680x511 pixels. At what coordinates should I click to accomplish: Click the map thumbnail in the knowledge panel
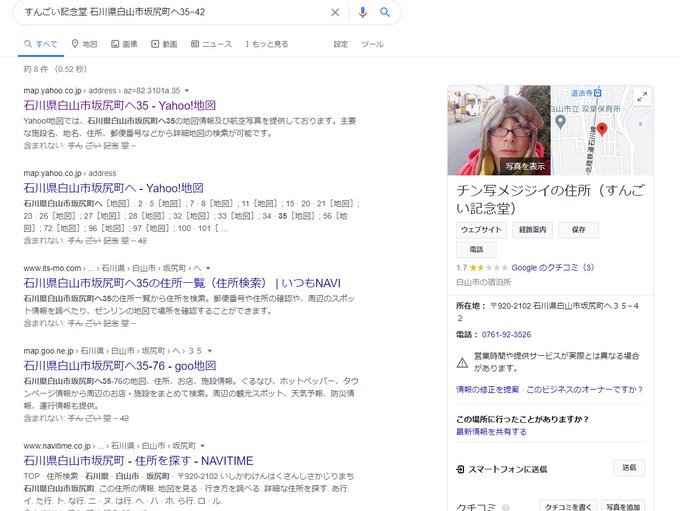(602, 130)
